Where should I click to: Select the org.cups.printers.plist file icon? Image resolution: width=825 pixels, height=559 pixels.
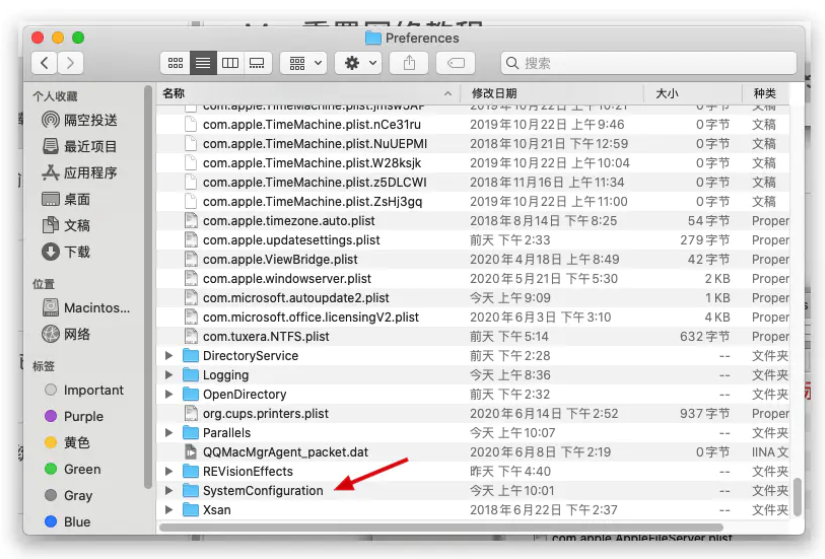click(190, 414)
